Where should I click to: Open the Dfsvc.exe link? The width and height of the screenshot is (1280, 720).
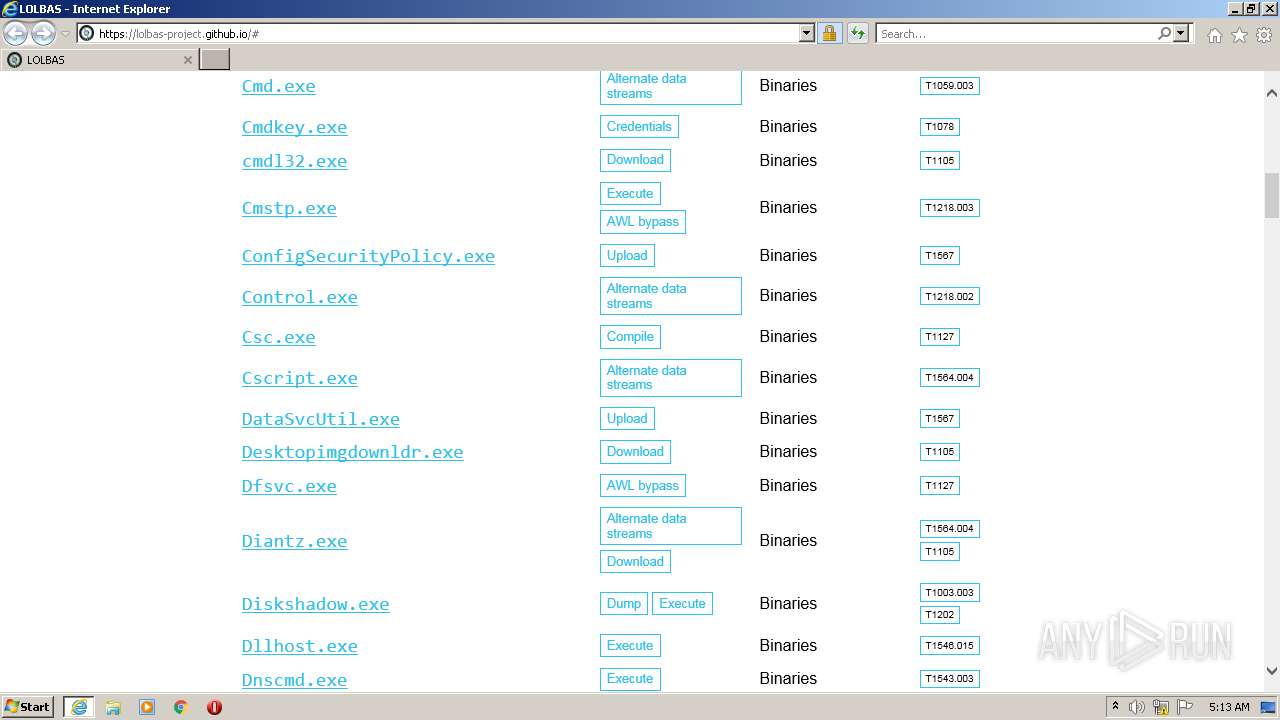[x=289, y=486]
